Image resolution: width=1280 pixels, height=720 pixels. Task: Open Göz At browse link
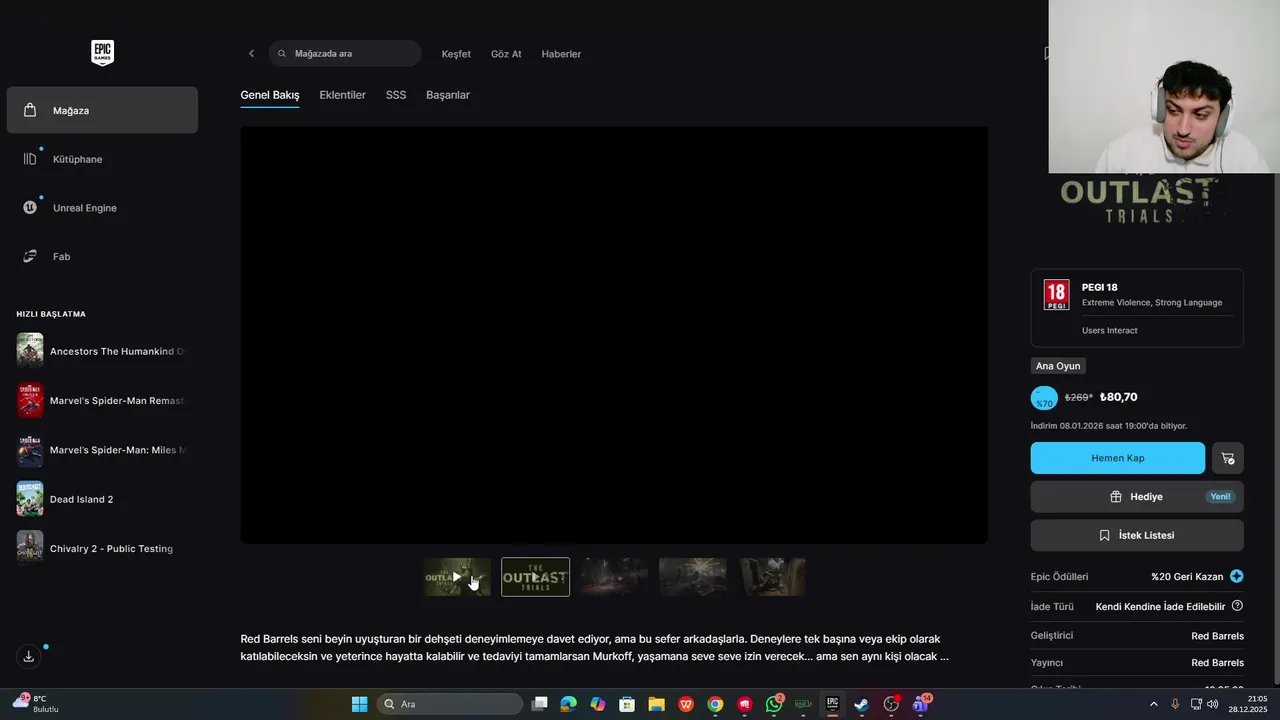pyautogui.click(x=506, y=54)
